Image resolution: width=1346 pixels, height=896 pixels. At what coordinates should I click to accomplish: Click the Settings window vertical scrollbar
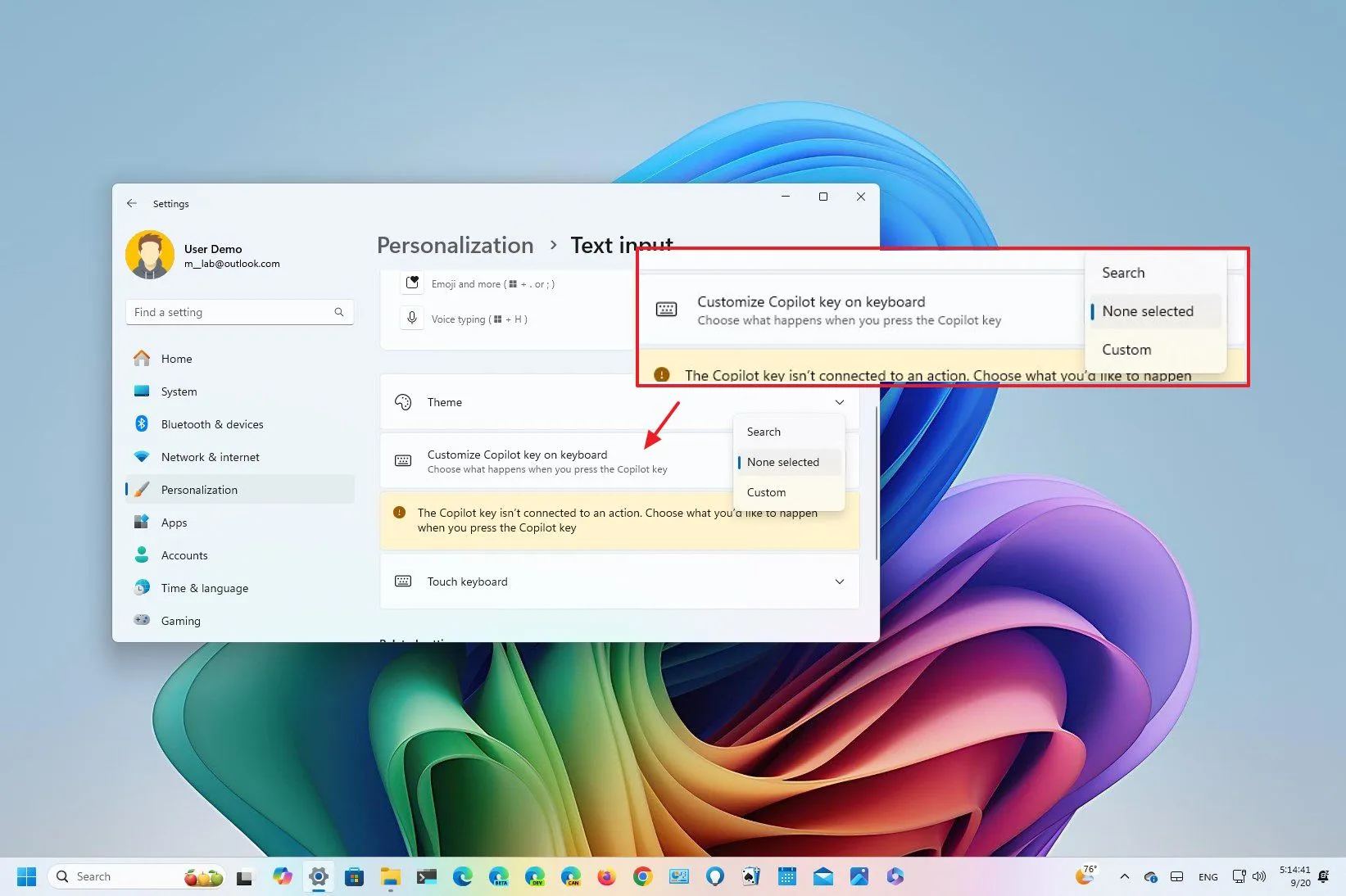[x=877, y=483]
